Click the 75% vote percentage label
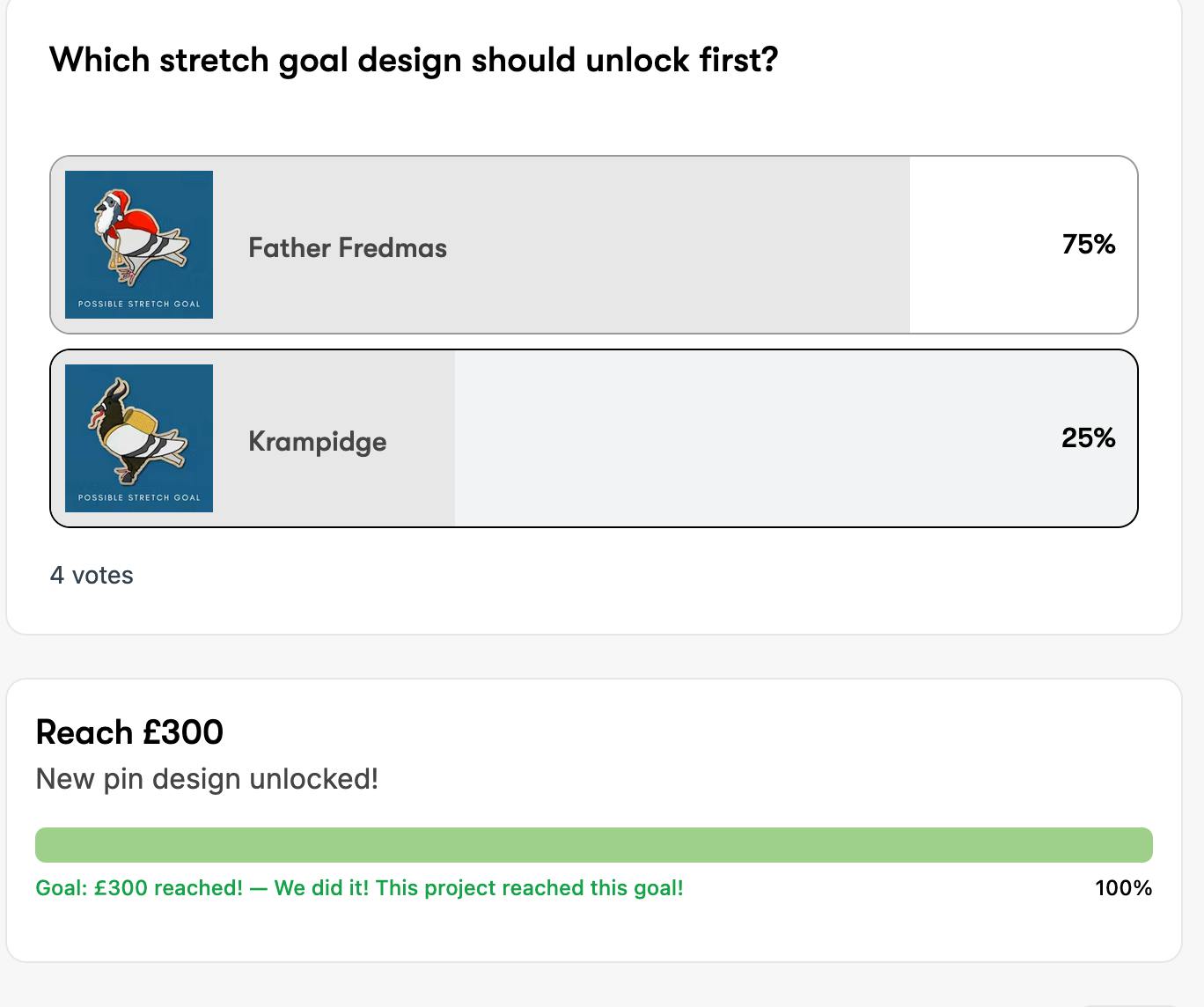 pos(1089,245)
